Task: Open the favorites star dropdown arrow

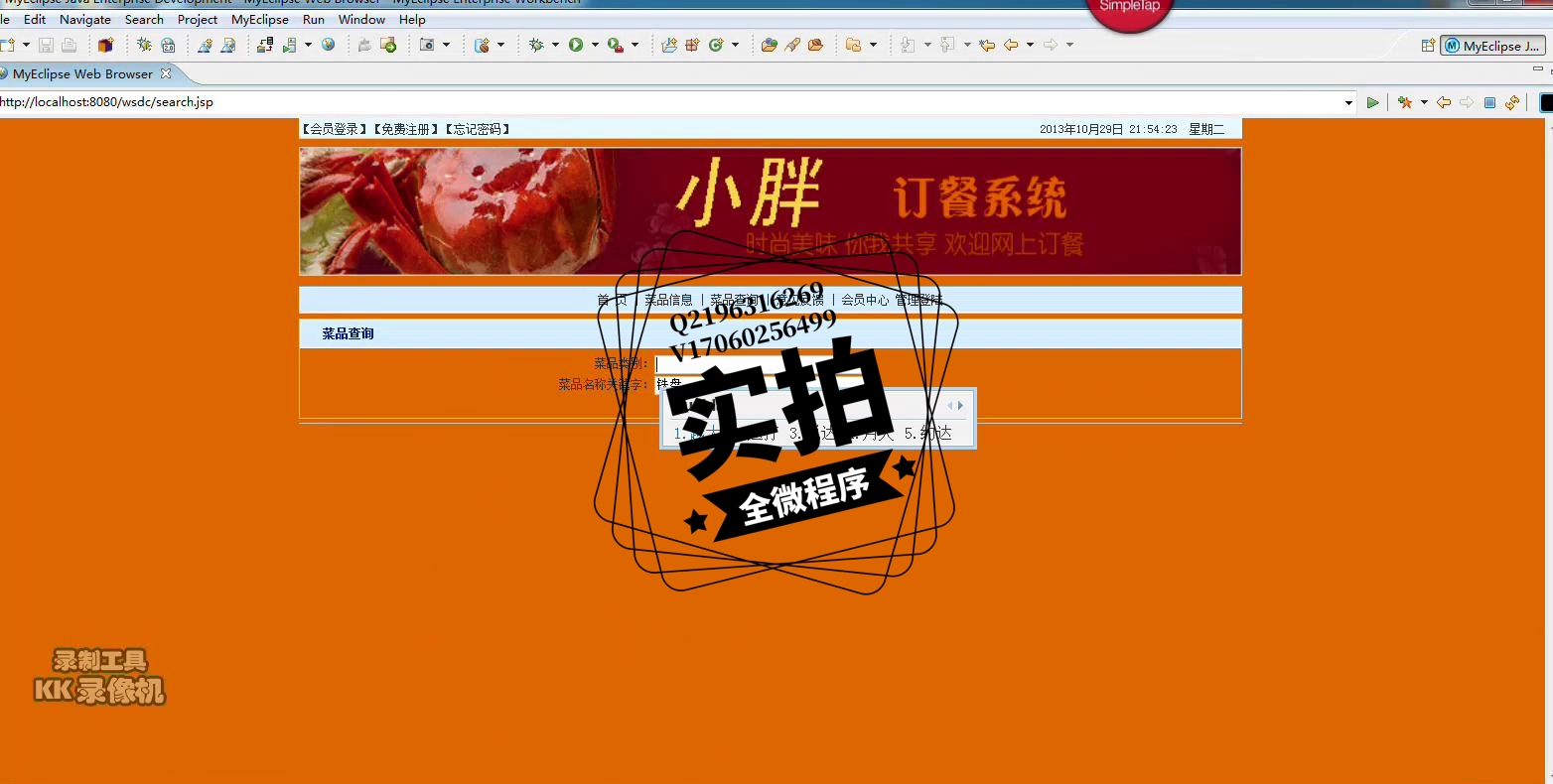Action: pyautogui.click(x=1424, y=102)
